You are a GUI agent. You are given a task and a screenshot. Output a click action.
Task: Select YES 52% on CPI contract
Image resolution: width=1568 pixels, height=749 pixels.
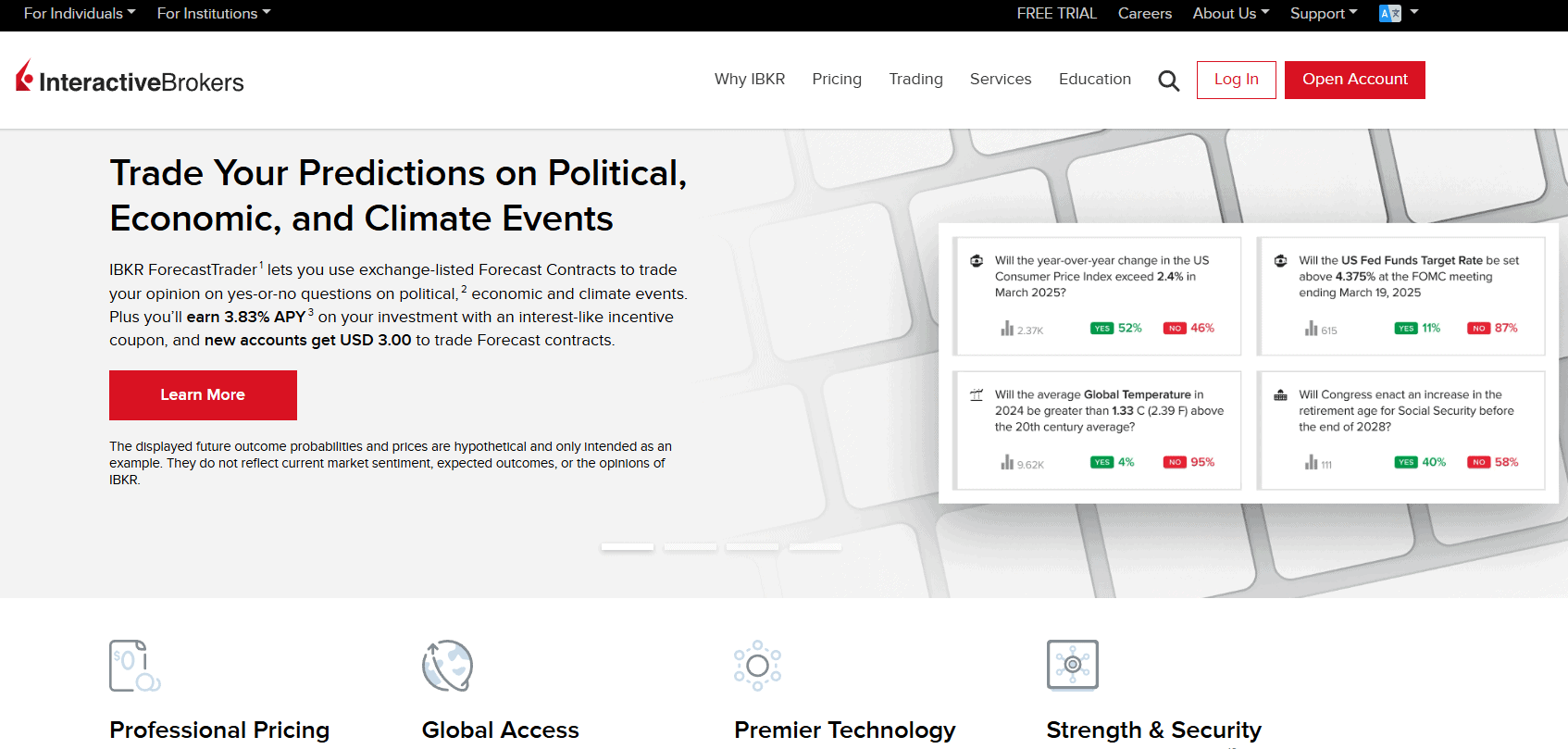click(x=1116, y=328)
